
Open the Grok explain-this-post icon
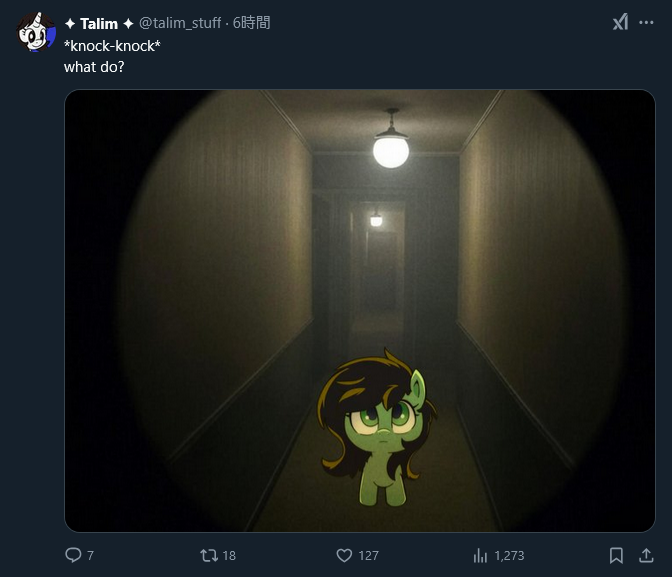pos(620,22)
